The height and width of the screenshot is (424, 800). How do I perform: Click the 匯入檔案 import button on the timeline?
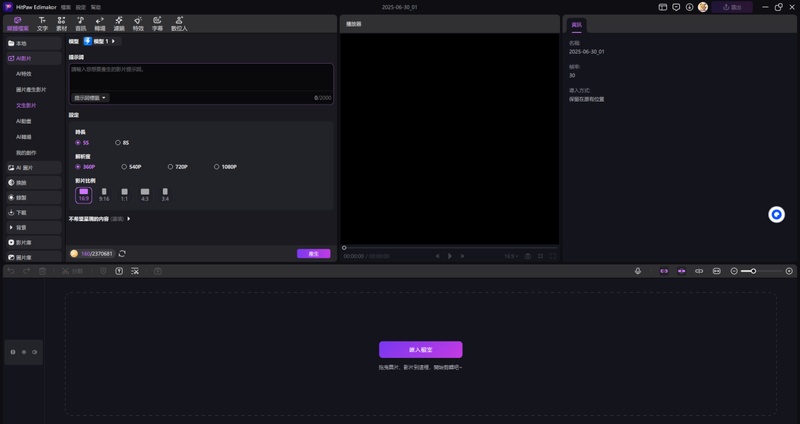(420, 350)
